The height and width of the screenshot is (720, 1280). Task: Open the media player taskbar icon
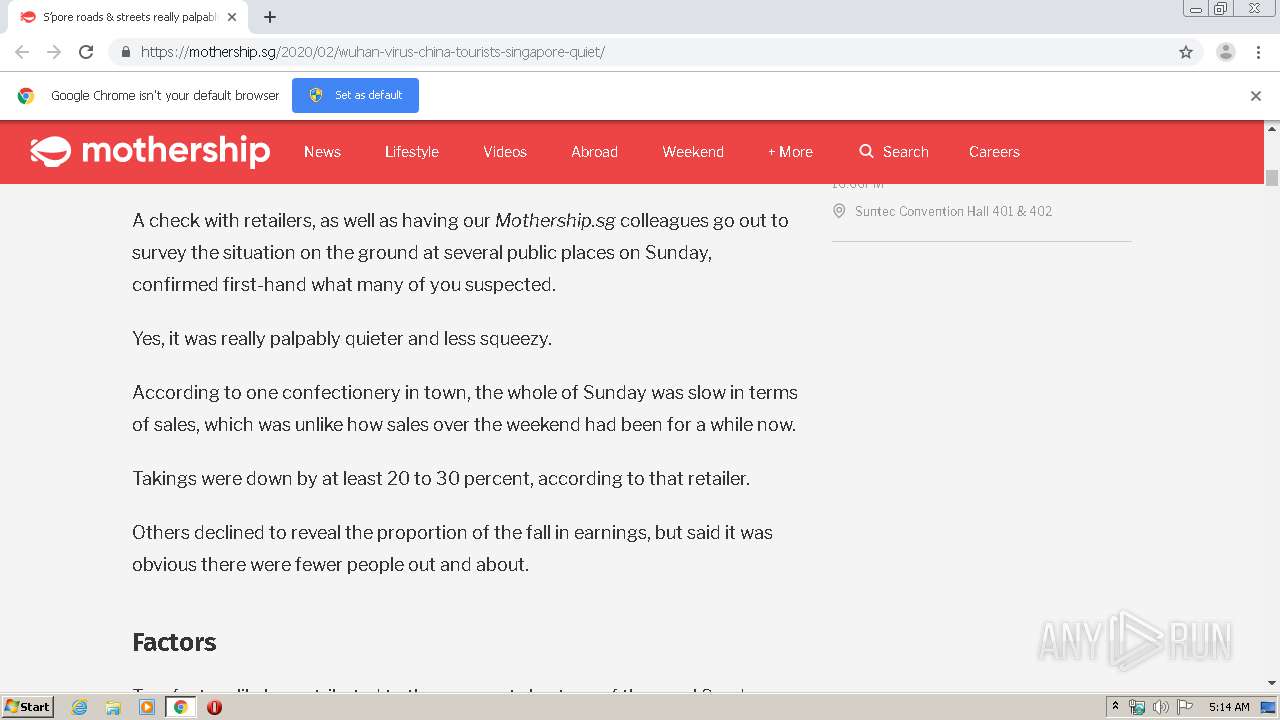pos(147,707)
